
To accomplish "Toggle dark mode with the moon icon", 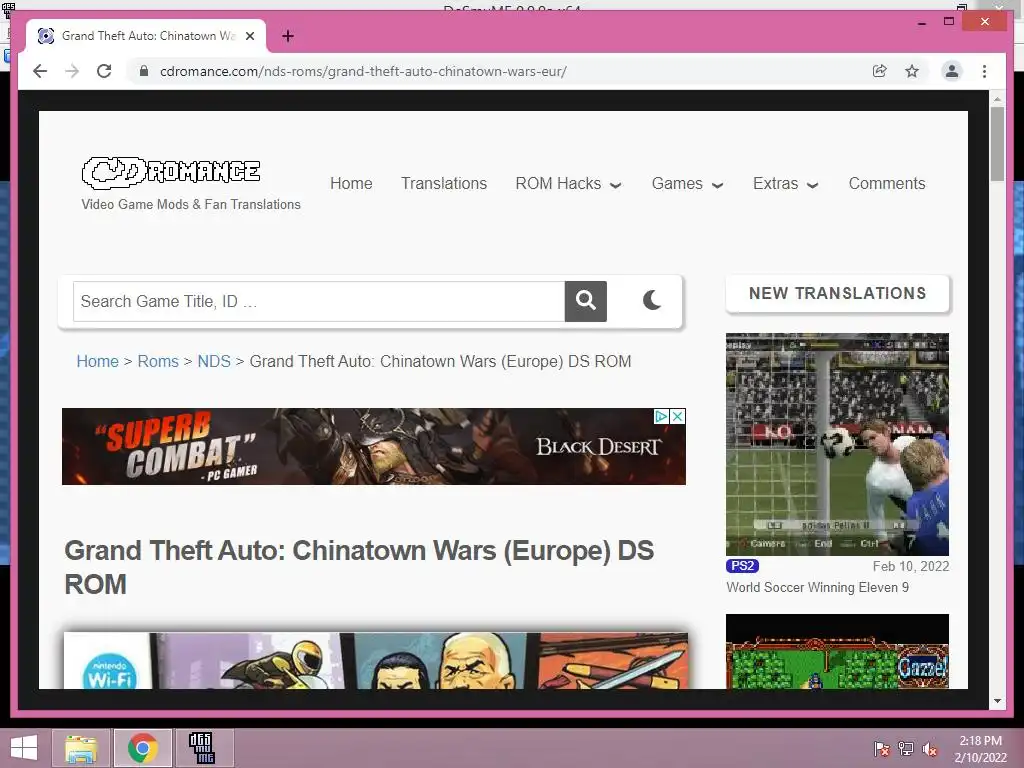I will click(x=652, y=300).
